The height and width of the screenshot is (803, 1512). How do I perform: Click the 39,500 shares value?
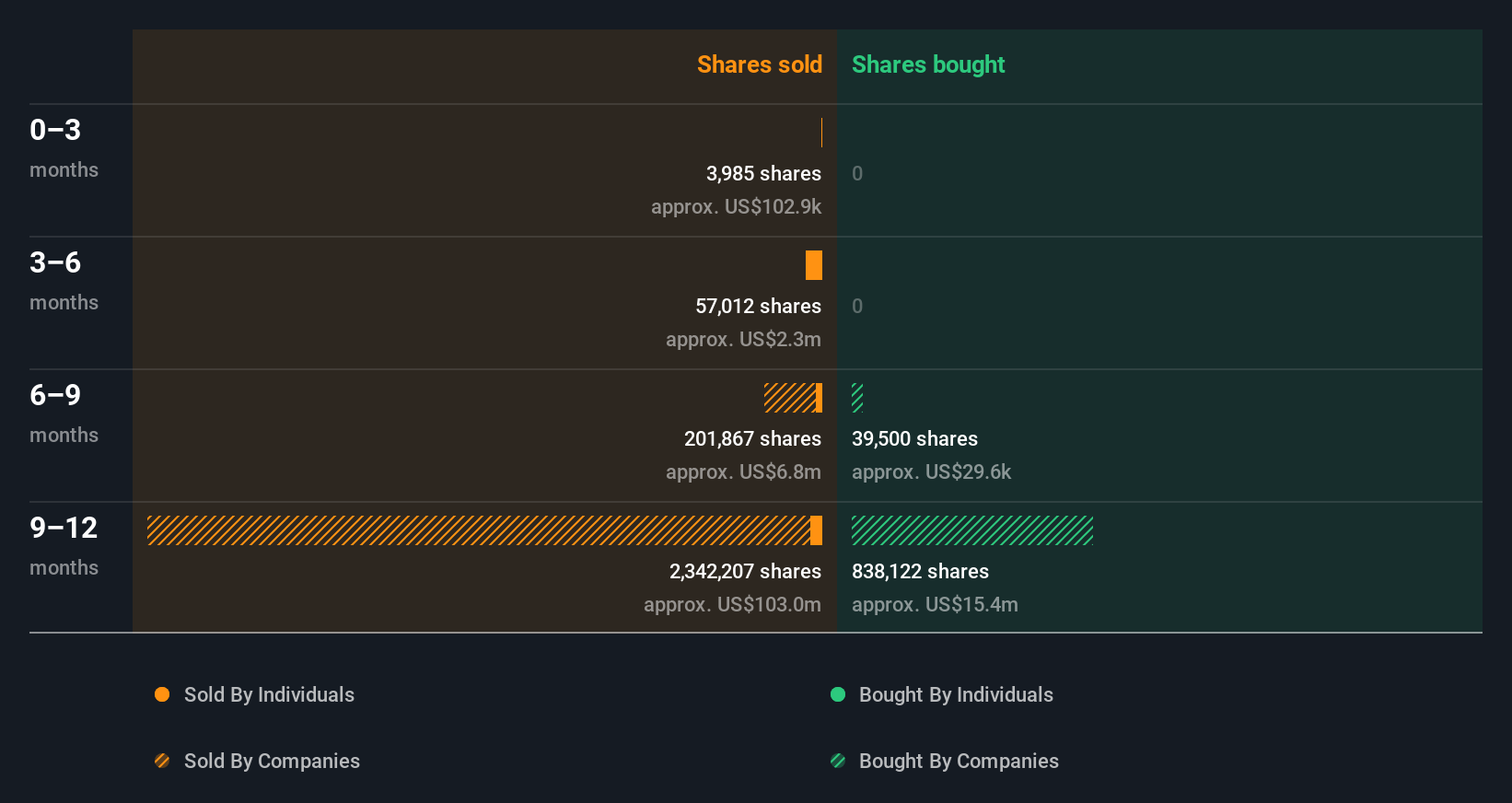click(914, 438)
